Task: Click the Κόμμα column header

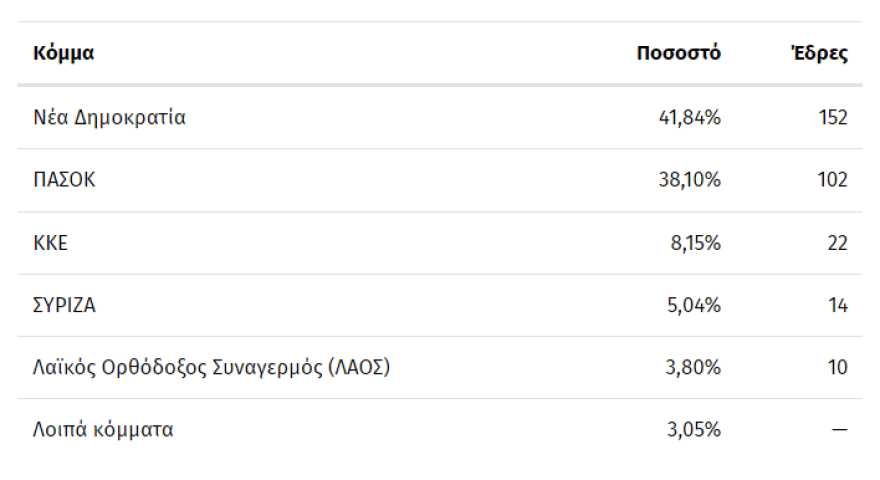Action: (x=63, y=54)
